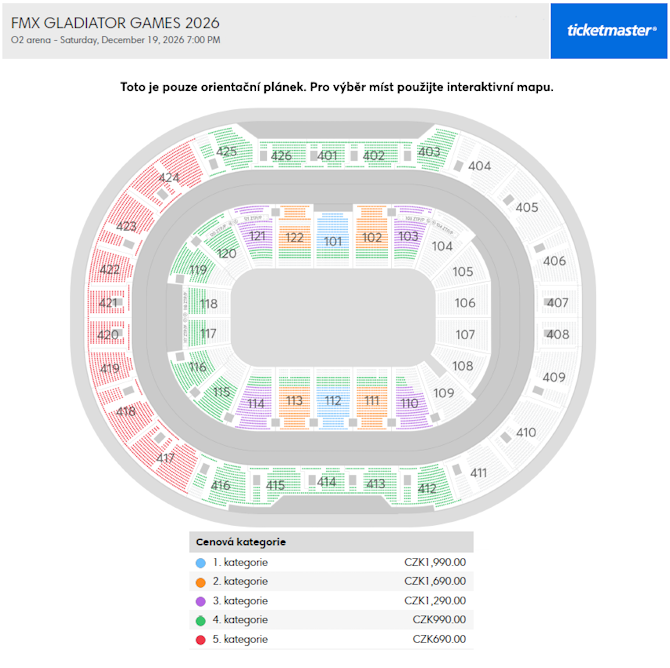
Task: Select section 101 on the seat map
Action: click(x=333, y=240)
